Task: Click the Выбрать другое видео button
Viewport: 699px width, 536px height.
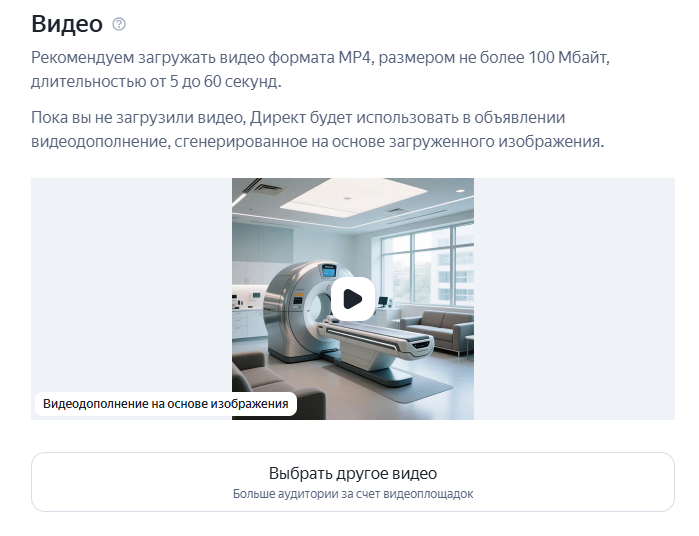Action: click(352, 482)
